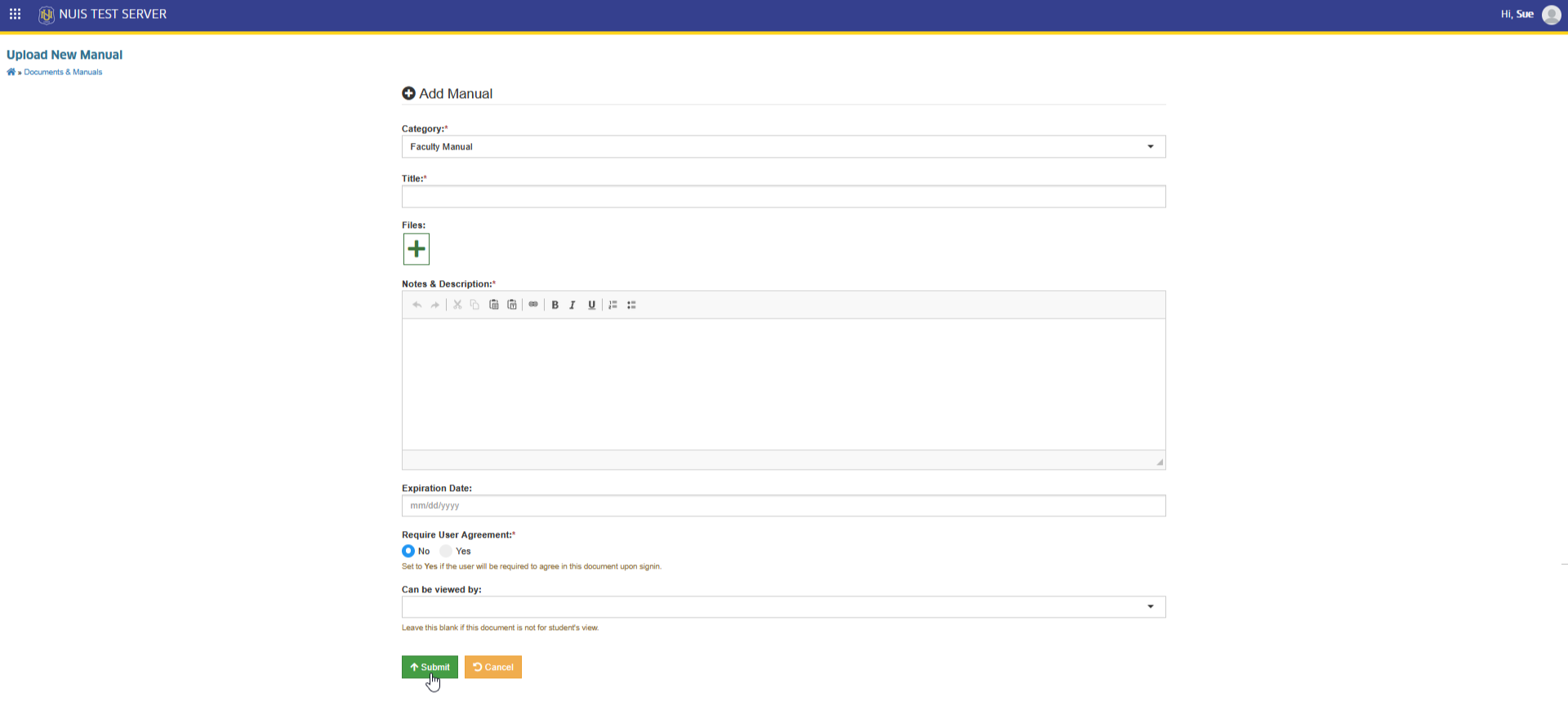The height and width of the screenshot is (701, 1568).
Task: Insert a link in the editor
Action: pyautogui.click(x=533, y=305)
